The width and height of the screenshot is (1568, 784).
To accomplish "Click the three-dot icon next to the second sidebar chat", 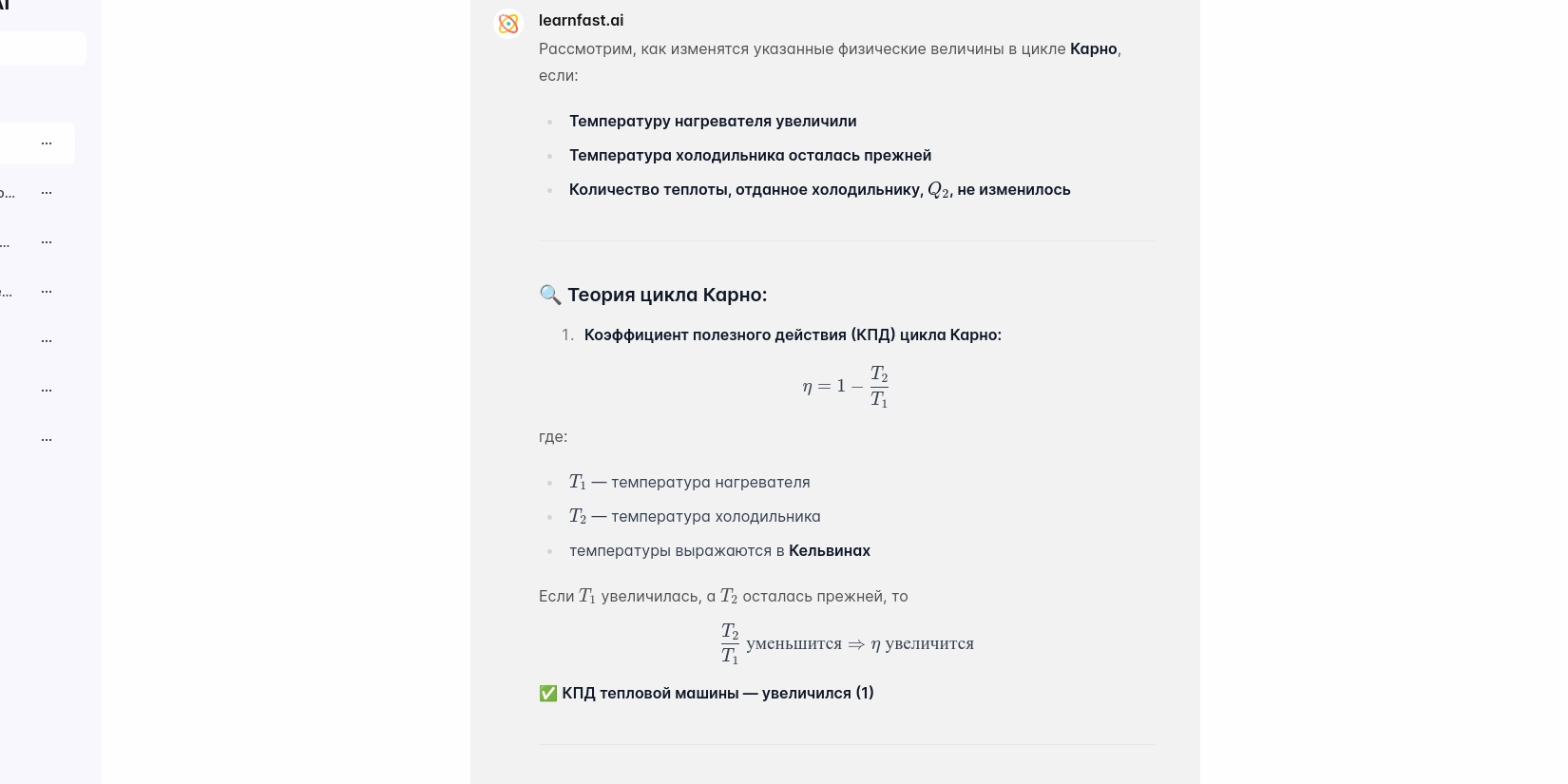I will (x=46, y=192).
